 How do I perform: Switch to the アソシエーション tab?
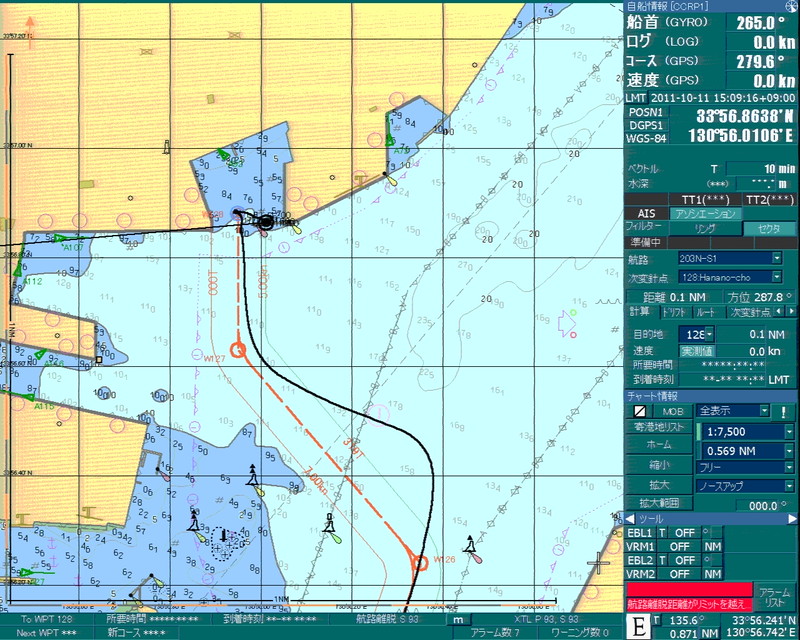704,213
